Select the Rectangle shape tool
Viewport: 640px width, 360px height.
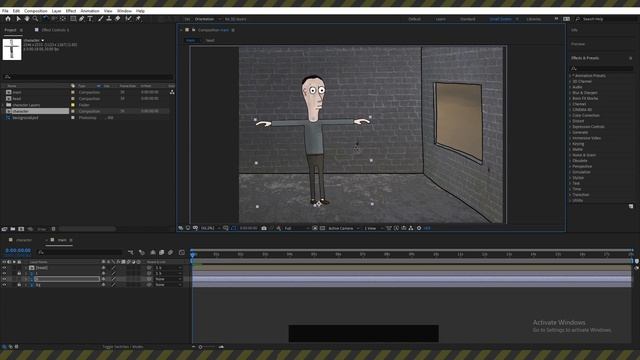[x=73, y=19]
